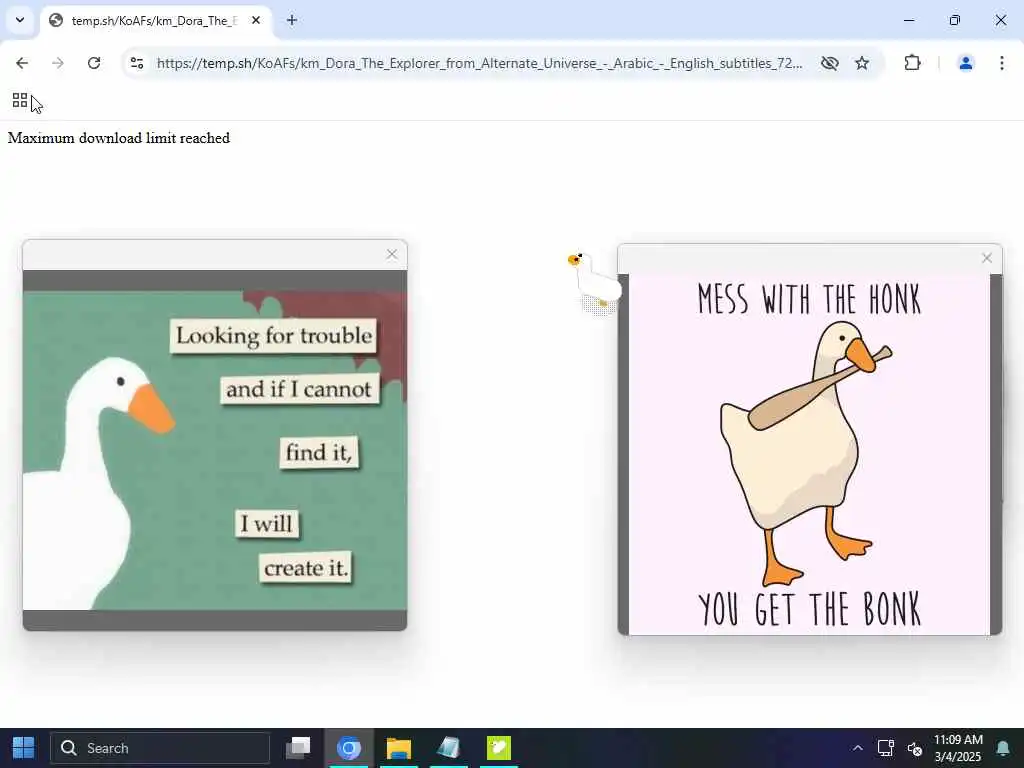This screenshot has width=1024, height=768.
Task: Close the Looking for trouble goose window
Action: pyautogui.click(x=392, y=254)
